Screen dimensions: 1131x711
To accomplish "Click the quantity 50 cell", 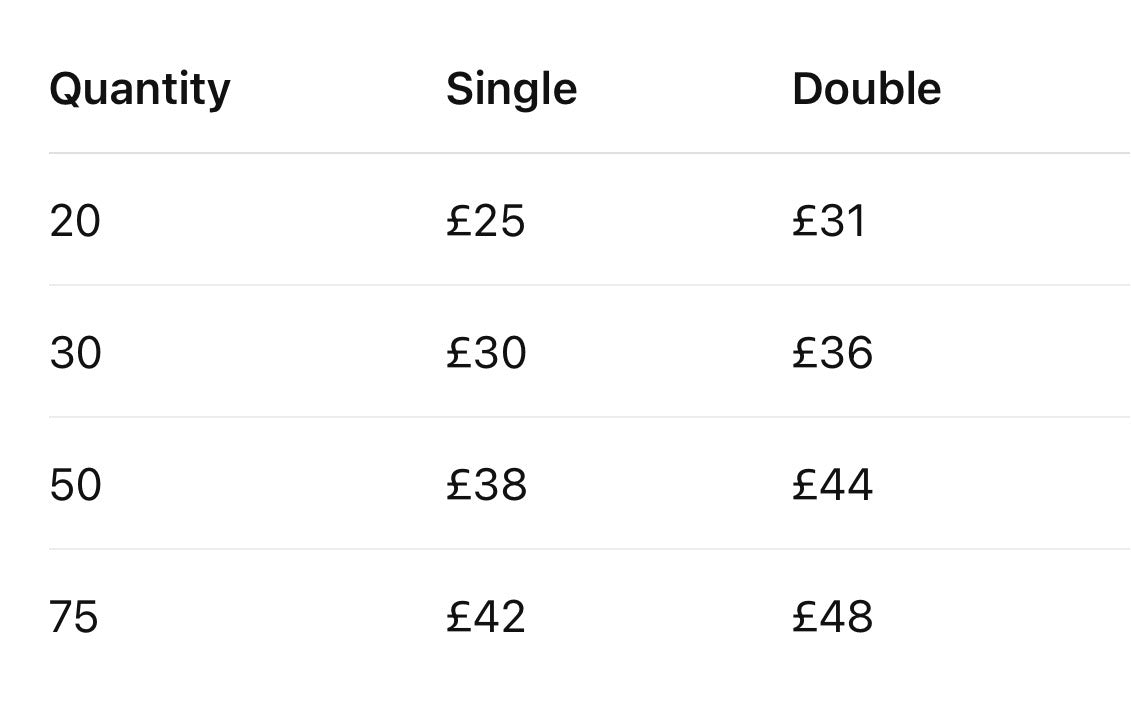I will point(75,485).
